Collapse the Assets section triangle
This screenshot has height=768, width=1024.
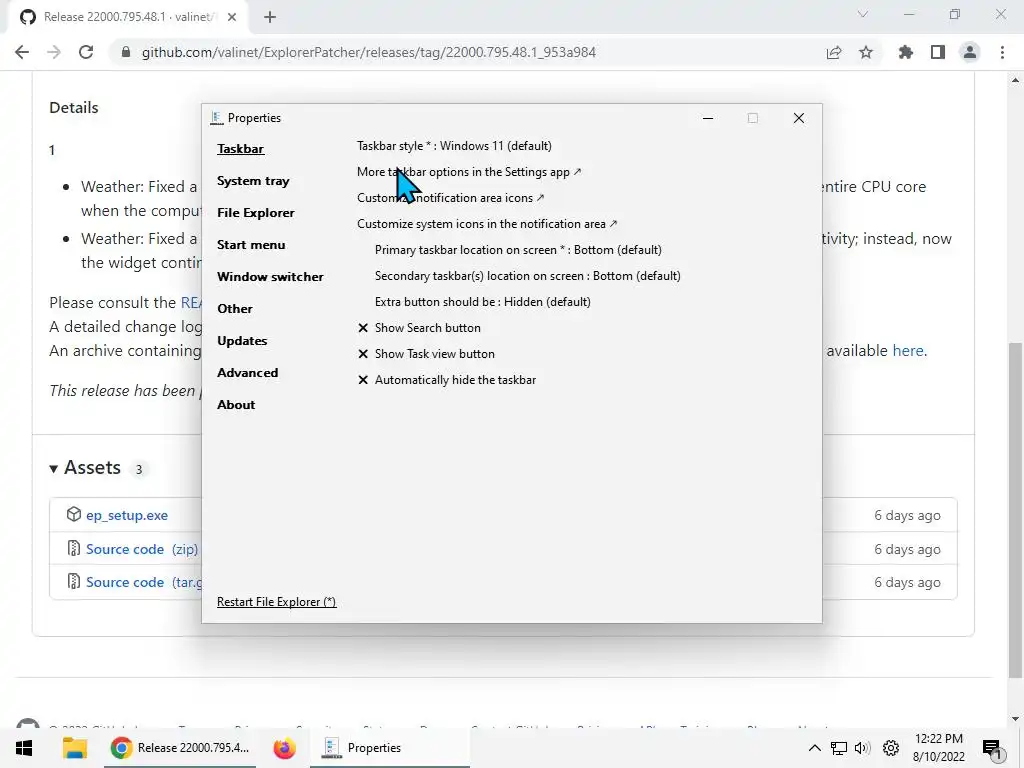pos(54,469)
